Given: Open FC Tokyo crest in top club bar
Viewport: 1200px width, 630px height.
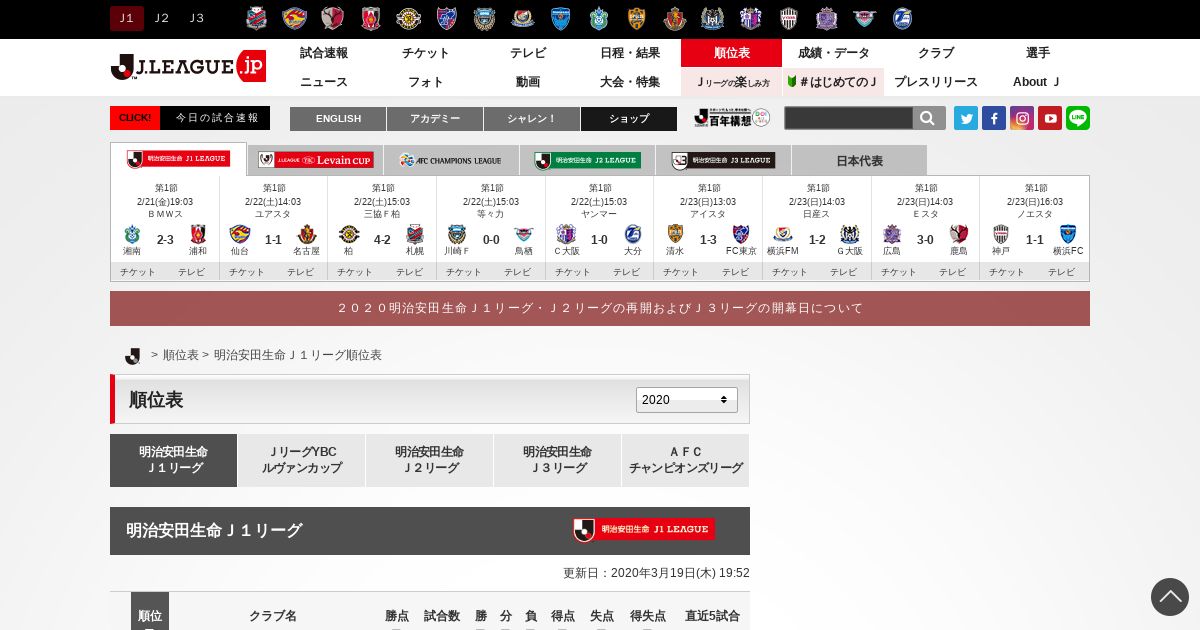Looking at the screenshot, I should pos(447,18).
